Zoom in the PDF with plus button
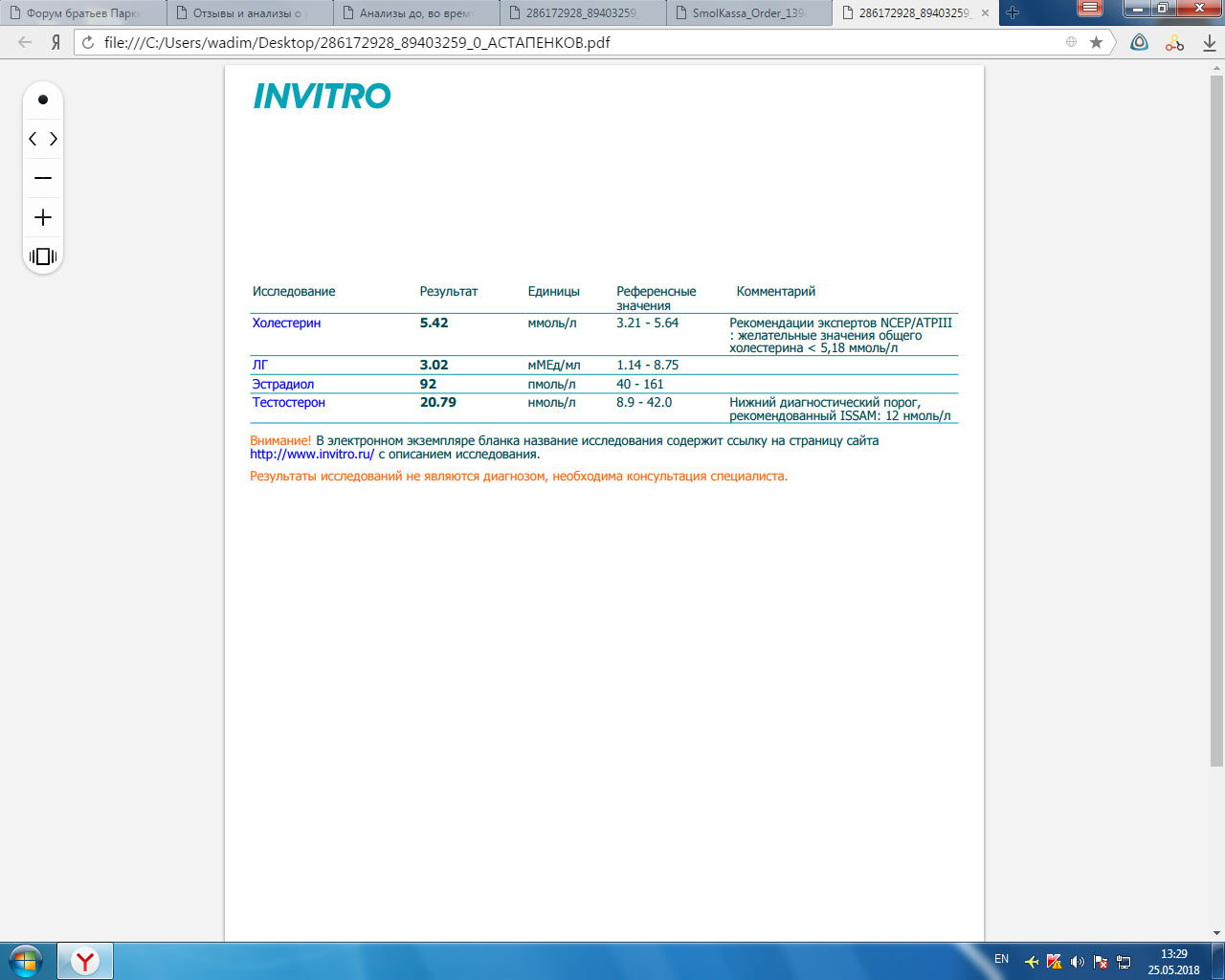 pos(43,218)
